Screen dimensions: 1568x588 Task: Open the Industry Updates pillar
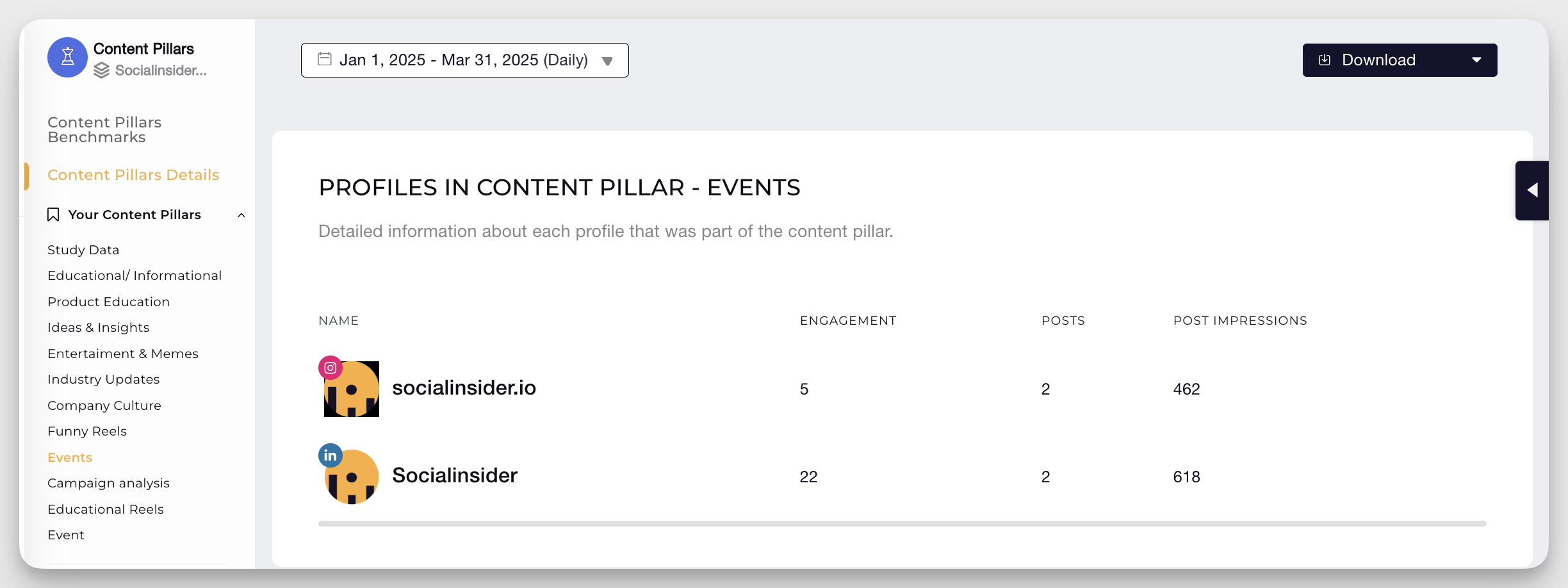tap(103, 379)
